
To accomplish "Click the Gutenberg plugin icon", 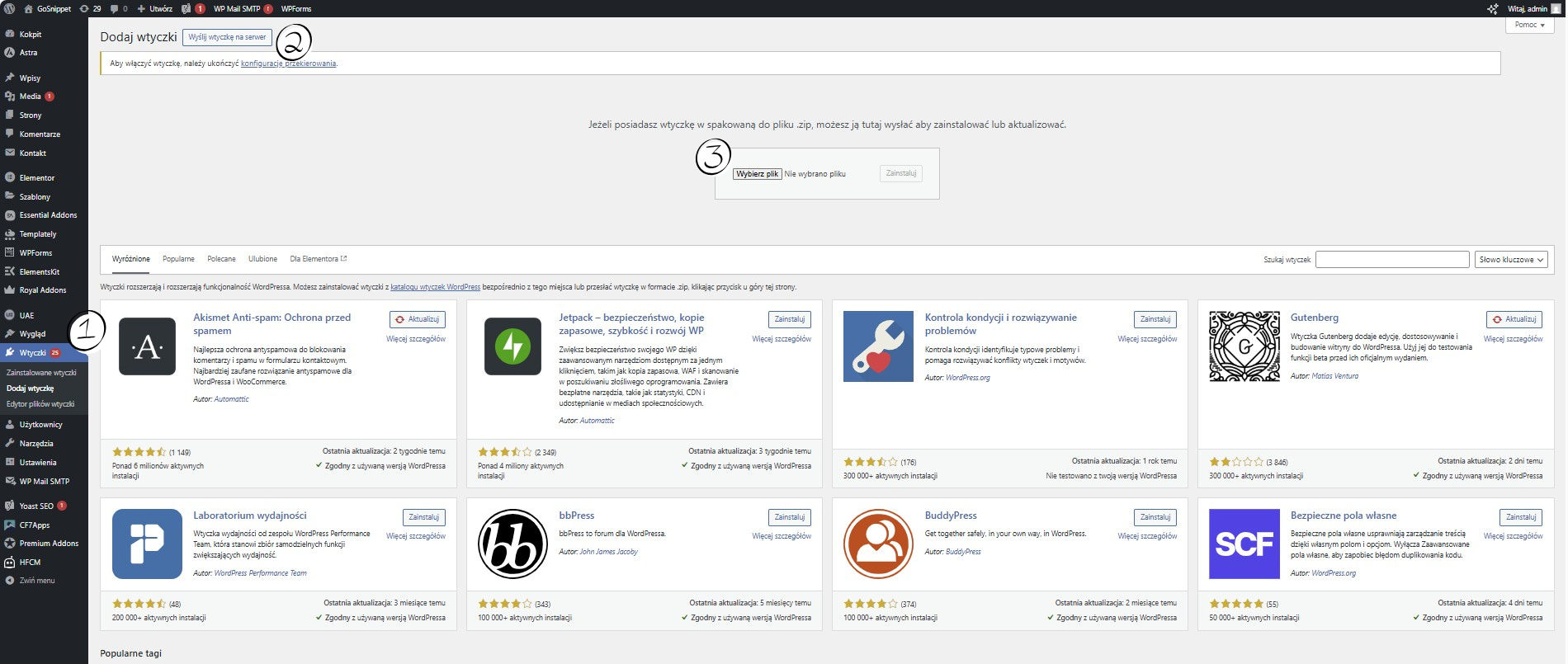I will coord(1244,346).
